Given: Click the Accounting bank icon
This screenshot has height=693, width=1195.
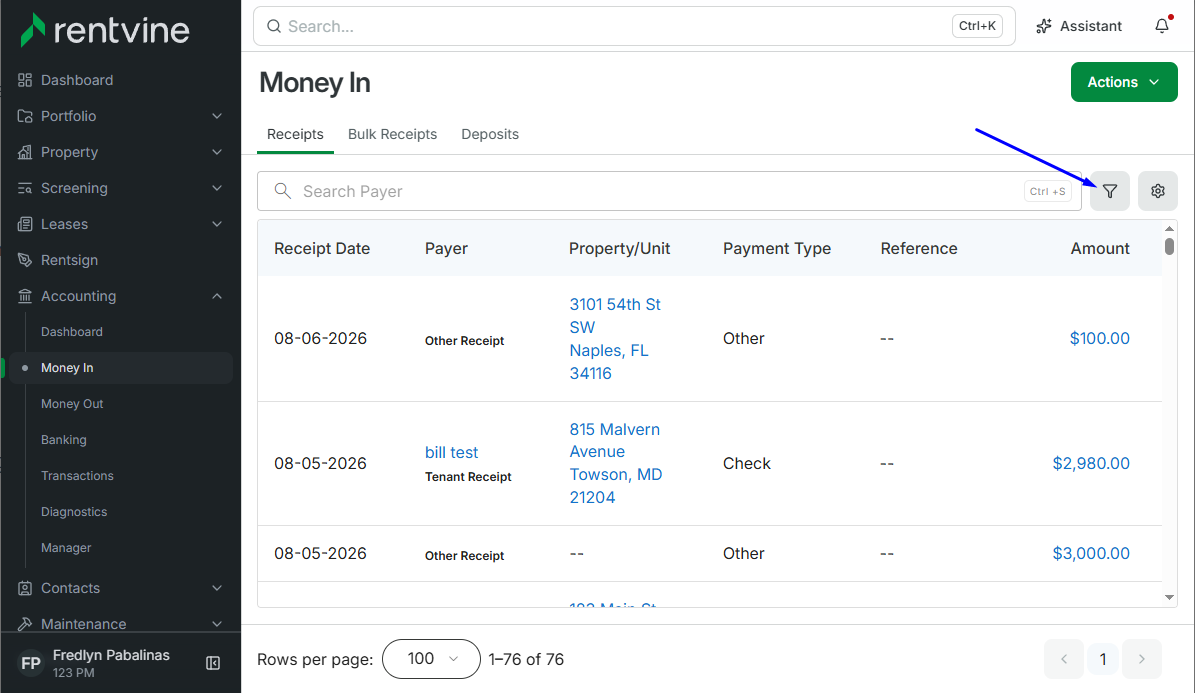Looking at the screenshot, I should (x=25, y=296).
